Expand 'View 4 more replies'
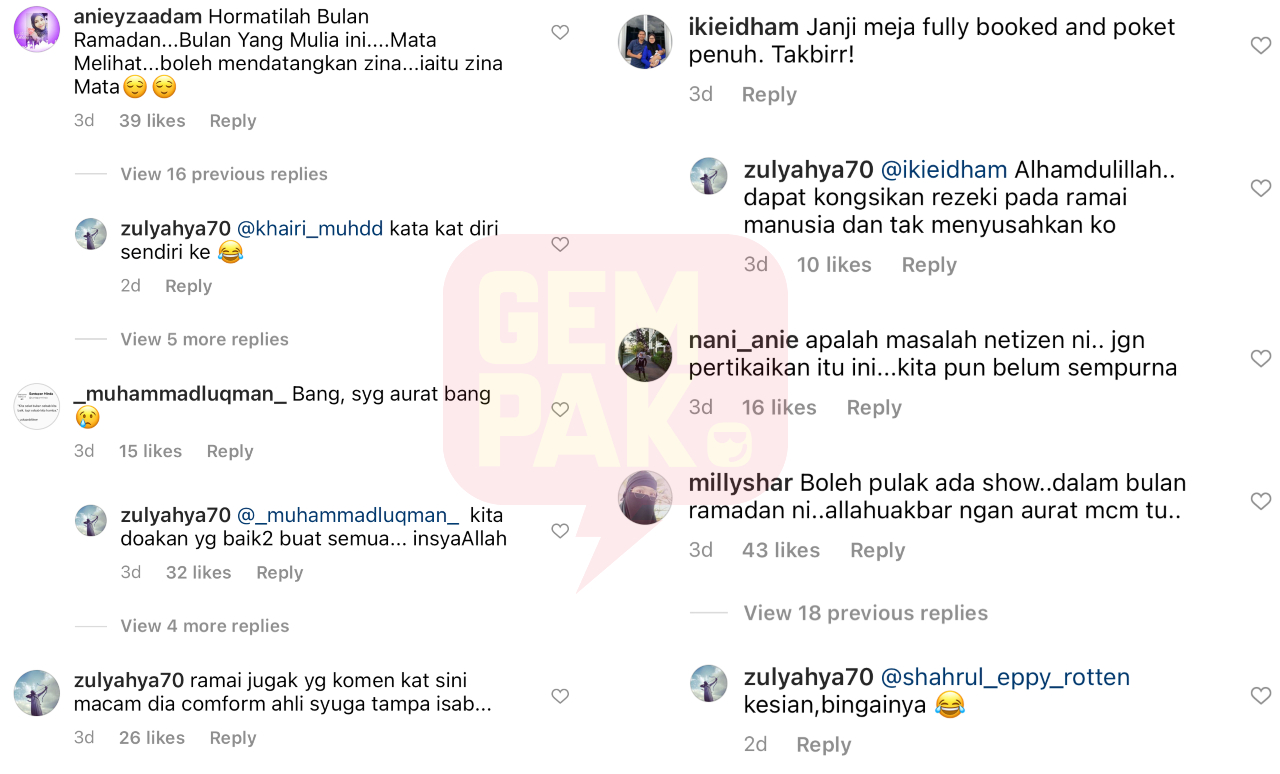This screenshot has width=1280, height=774. click(x=204, y=626)
